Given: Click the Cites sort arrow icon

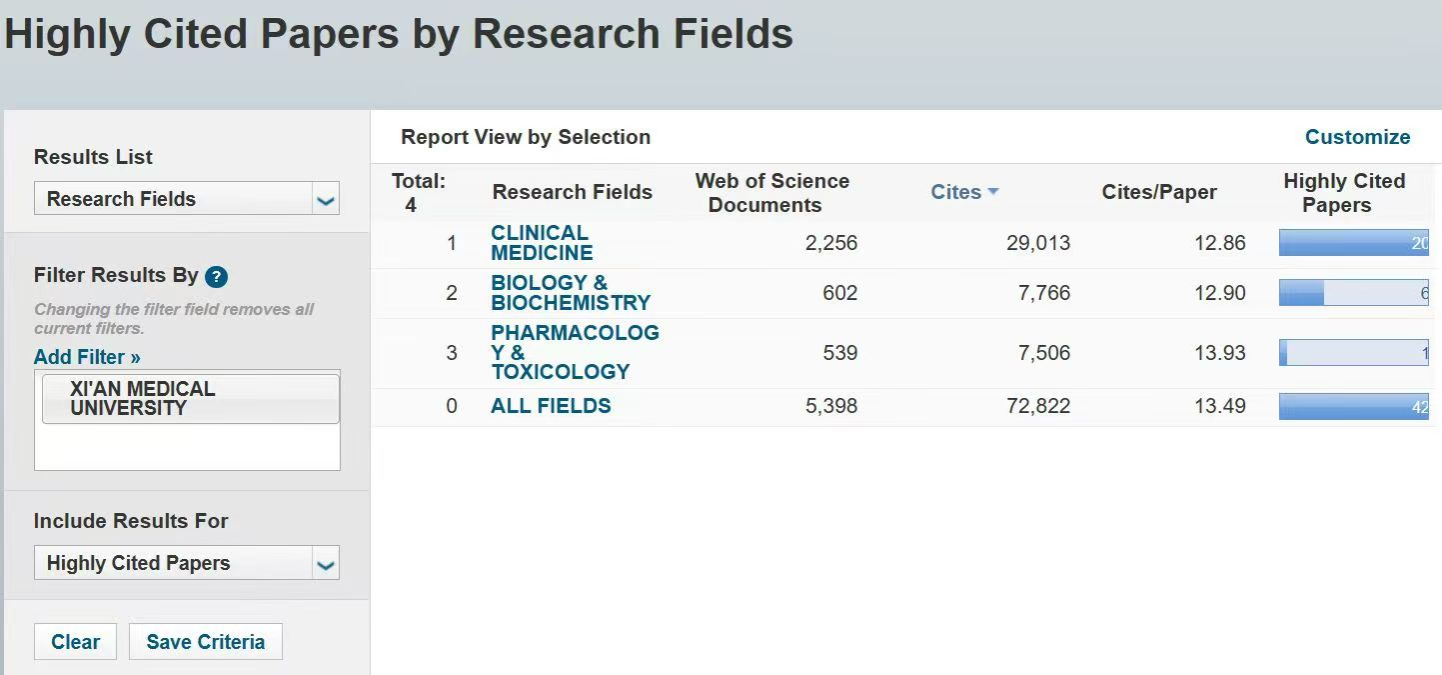Looking at the screenshot, I should pos(993,192).
